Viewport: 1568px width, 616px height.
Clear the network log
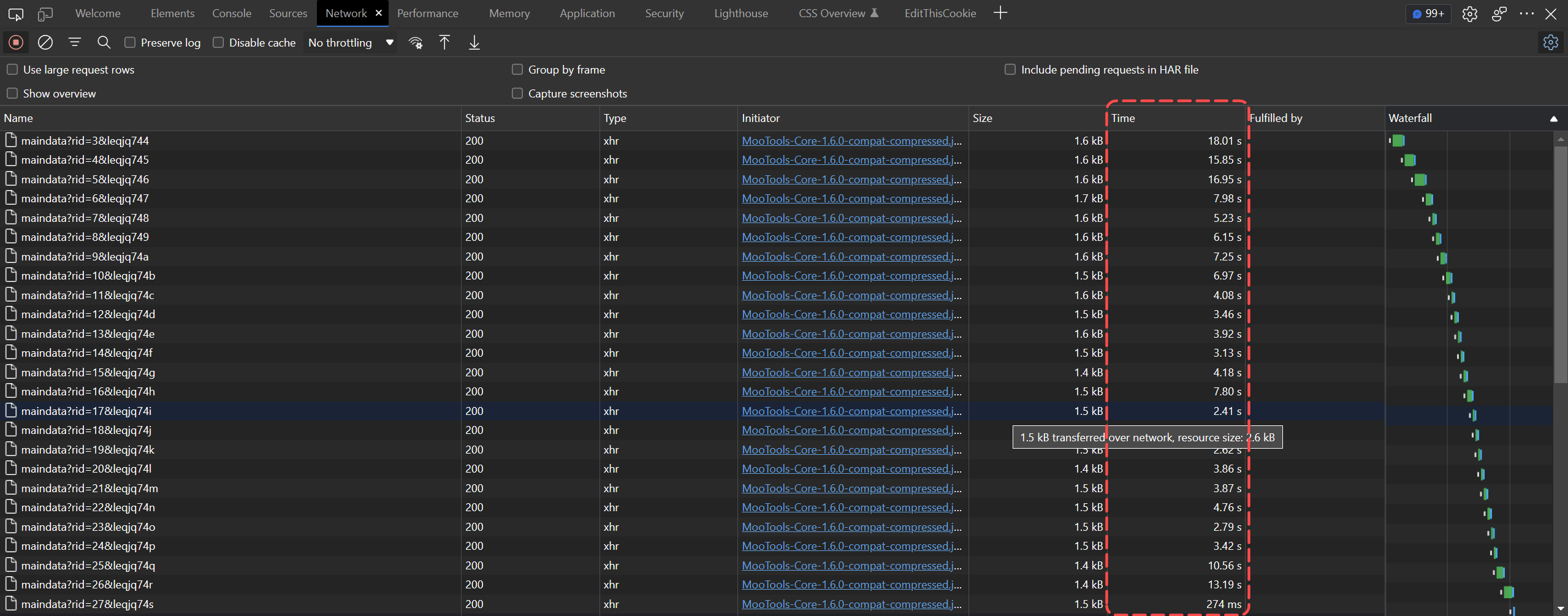pyautogui.click(x=45, y=42)
